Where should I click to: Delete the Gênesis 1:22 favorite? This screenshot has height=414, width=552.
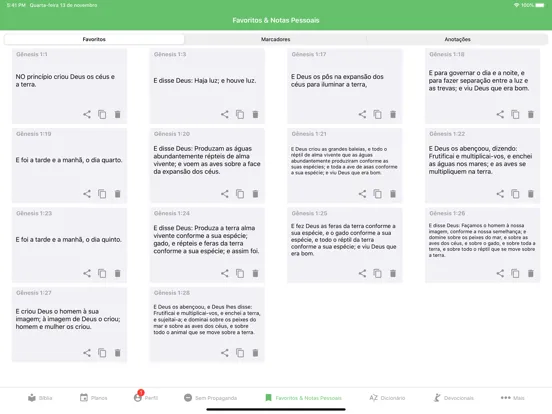coord(531,194)
